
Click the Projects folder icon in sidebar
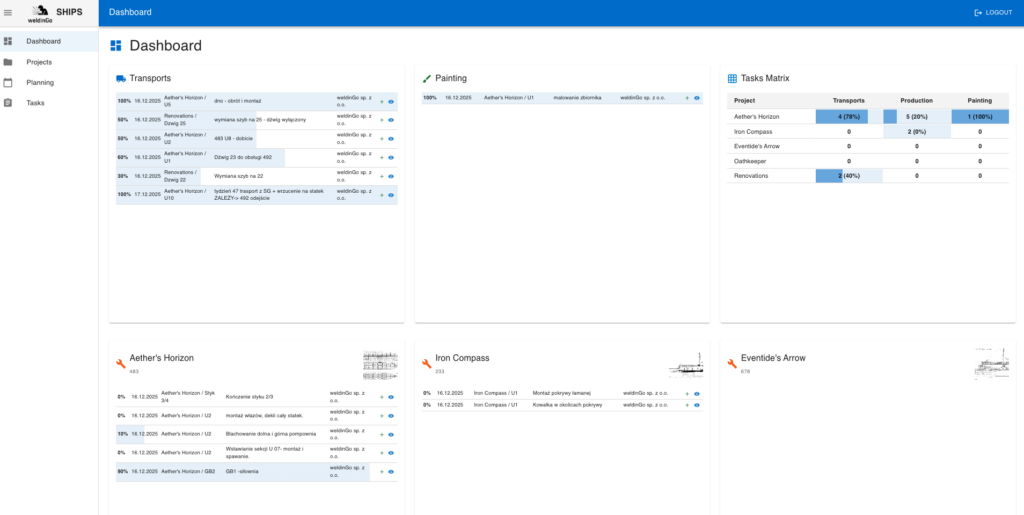[x=8, y=62]
